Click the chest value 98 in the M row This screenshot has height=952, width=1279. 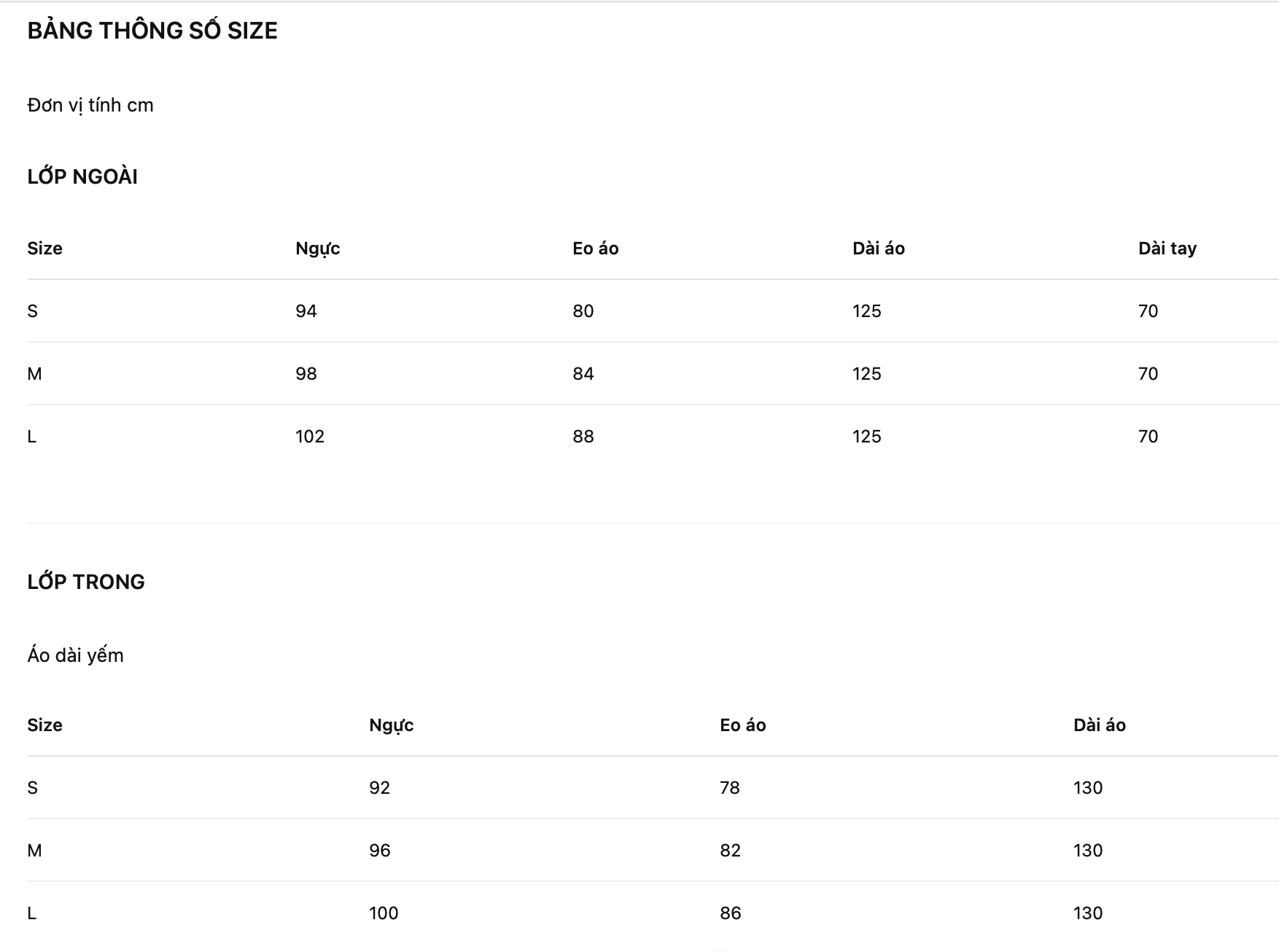click(306, 374)
